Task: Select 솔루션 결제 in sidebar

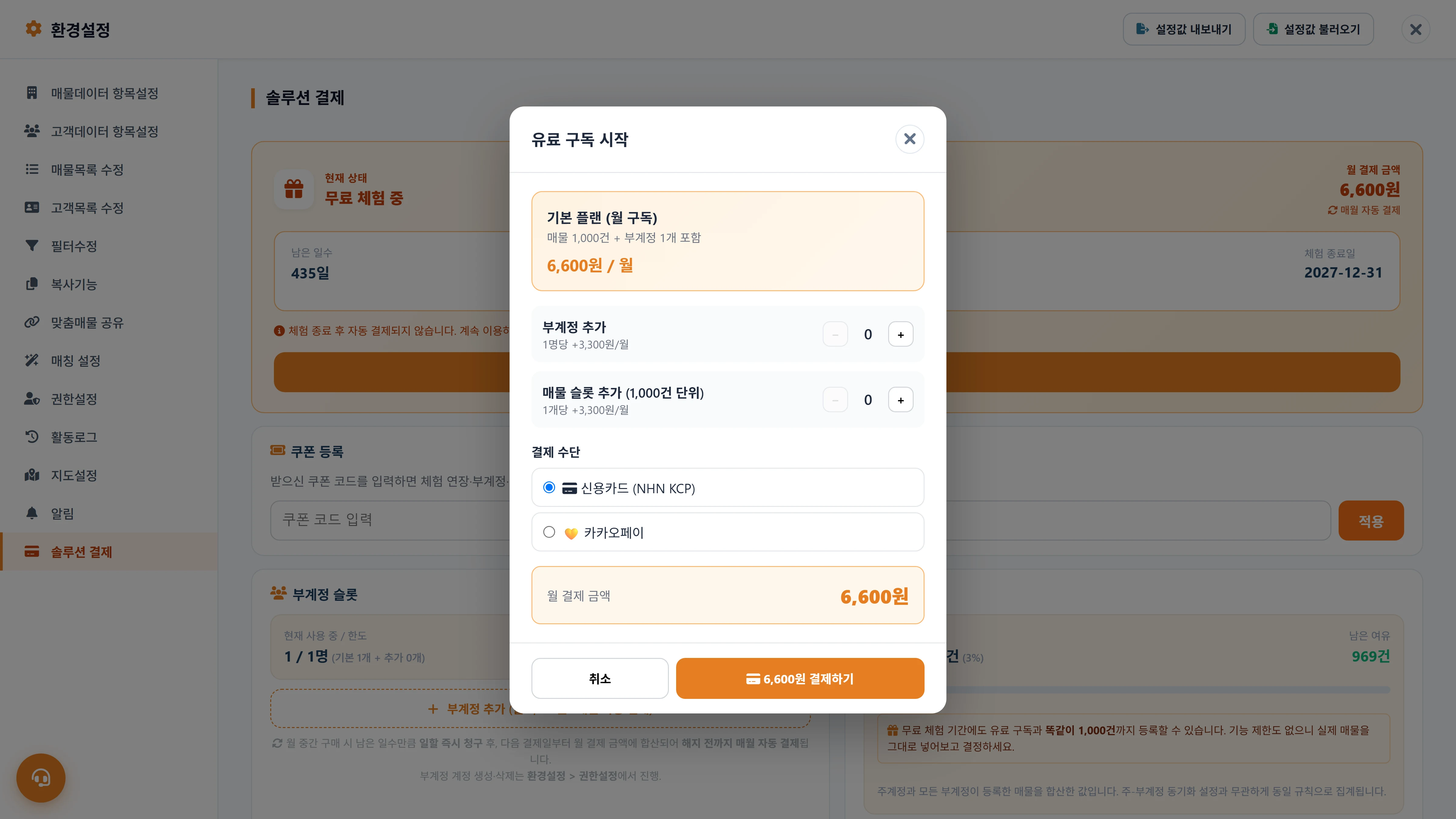Action: tap(109, 551)
